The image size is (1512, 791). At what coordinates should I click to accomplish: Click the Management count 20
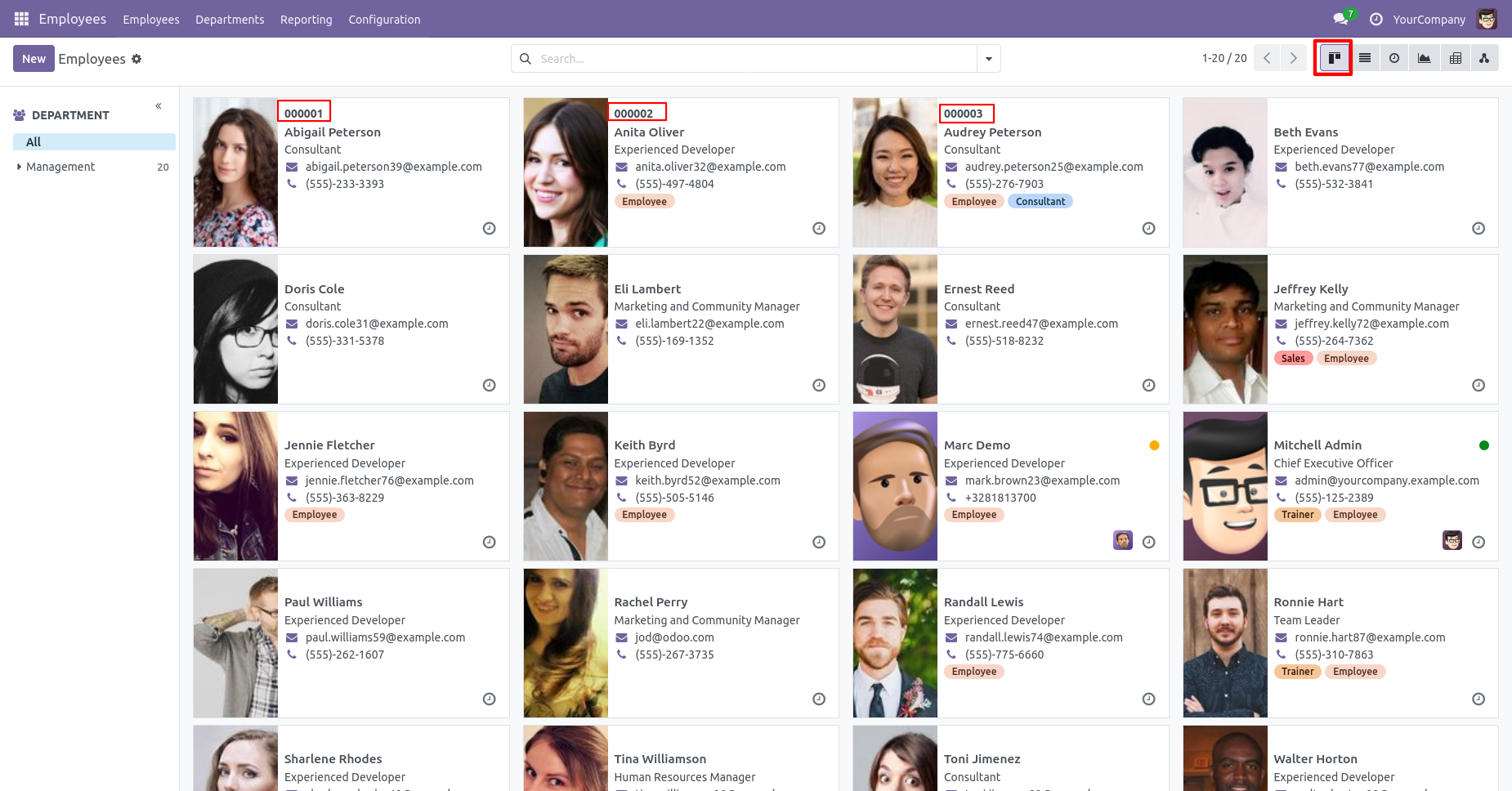pyautogui.click(x=163, y=167)
